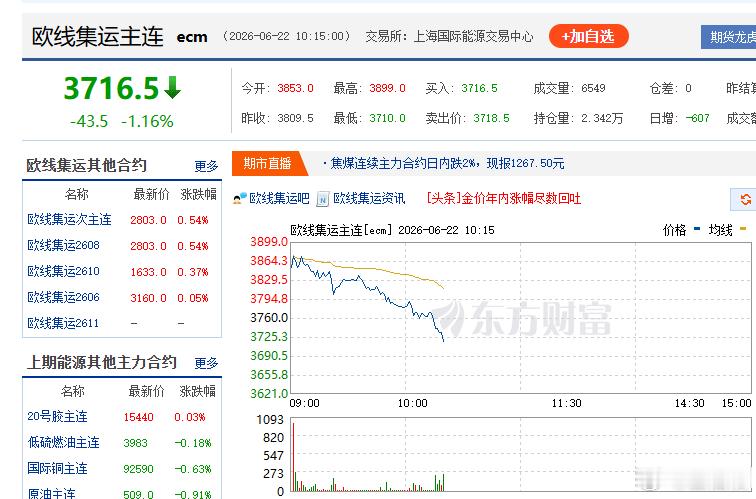Screen dimensions: 756x499
Task: Open 原油主连 contract
Action: [51, 494]
